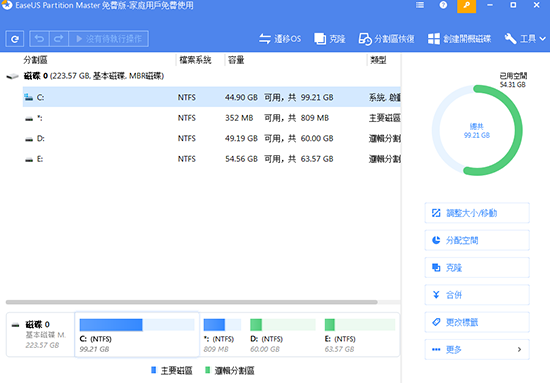Viewport: 550px width, 383px height.
Task: Click the Allocate Space pie icon
Action: coord(436,240)
